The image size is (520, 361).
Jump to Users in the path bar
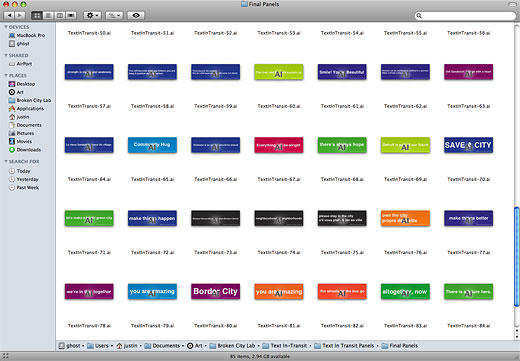pyautogui.click(x=98, y=346)
